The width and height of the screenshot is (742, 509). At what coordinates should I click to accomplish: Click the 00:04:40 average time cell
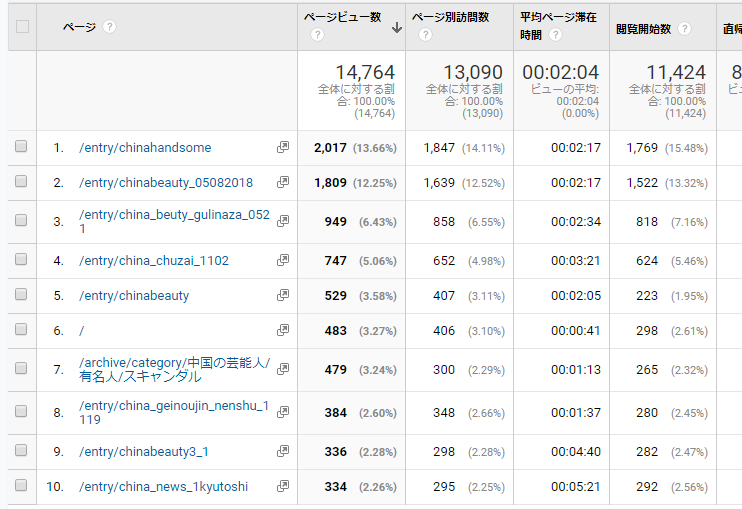pos(576,452)
